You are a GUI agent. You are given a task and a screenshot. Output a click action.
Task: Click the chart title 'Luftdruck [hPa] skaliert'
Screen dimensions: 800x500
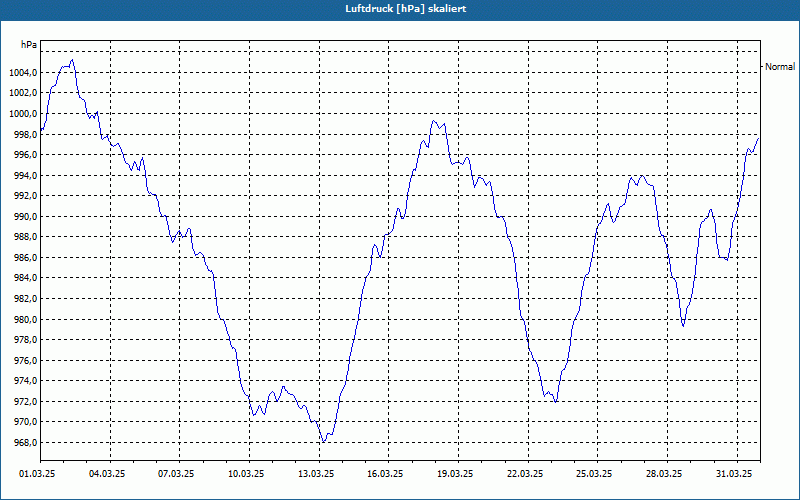tap(406, 9)
